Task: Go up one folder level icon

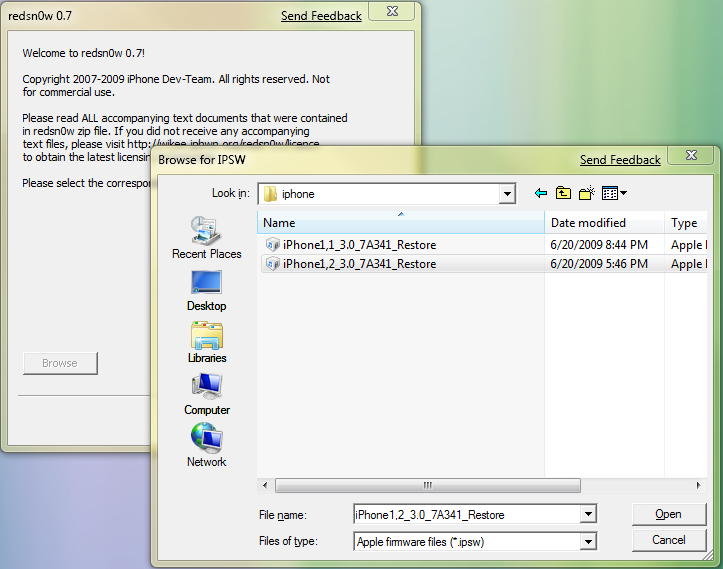Action: coord(563,193)
